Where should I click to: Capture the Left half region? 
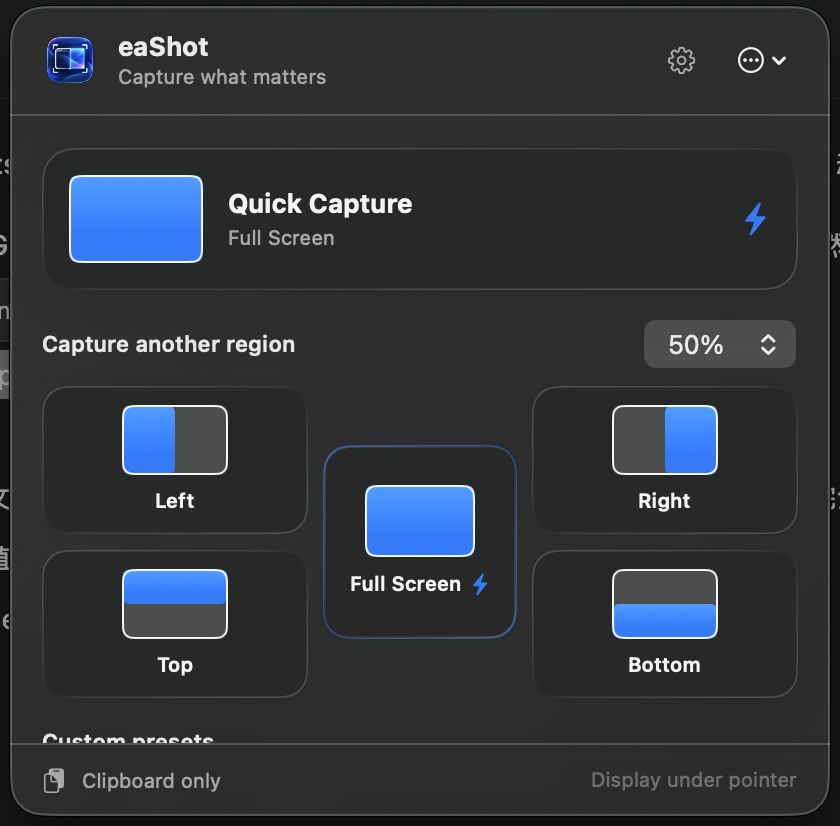pos(175,460)
